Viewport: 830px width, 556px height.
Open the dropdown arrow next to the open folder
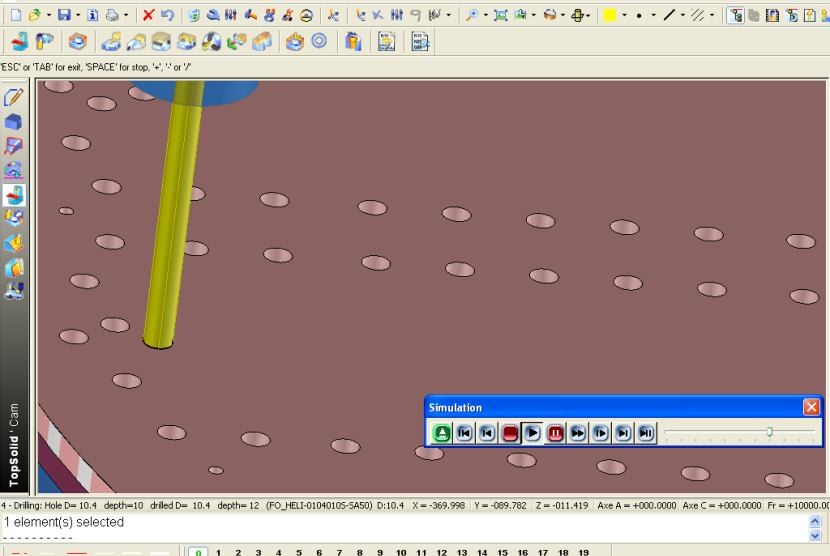48,15
